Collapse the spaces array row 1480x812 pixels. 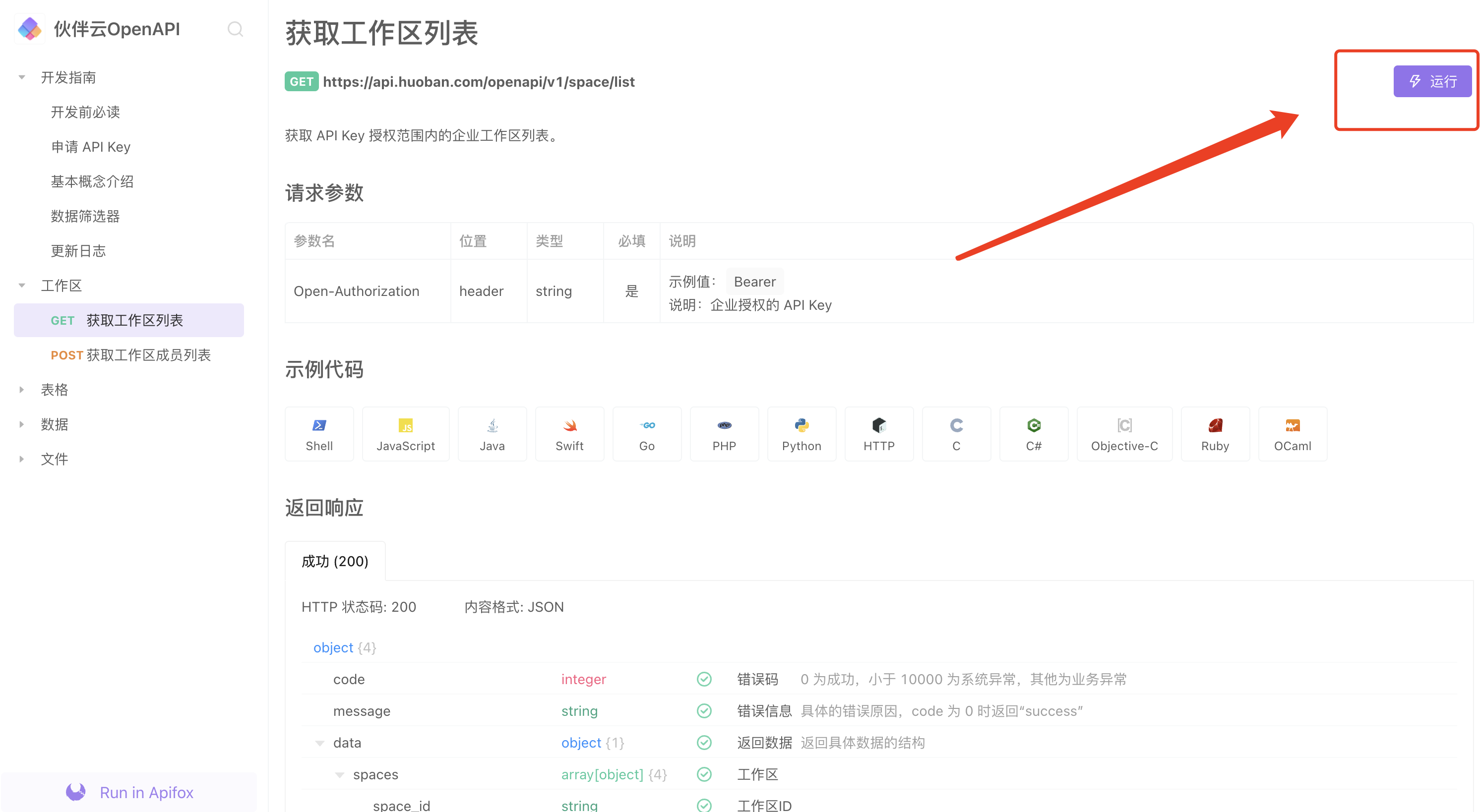click(x=340, y=775)
